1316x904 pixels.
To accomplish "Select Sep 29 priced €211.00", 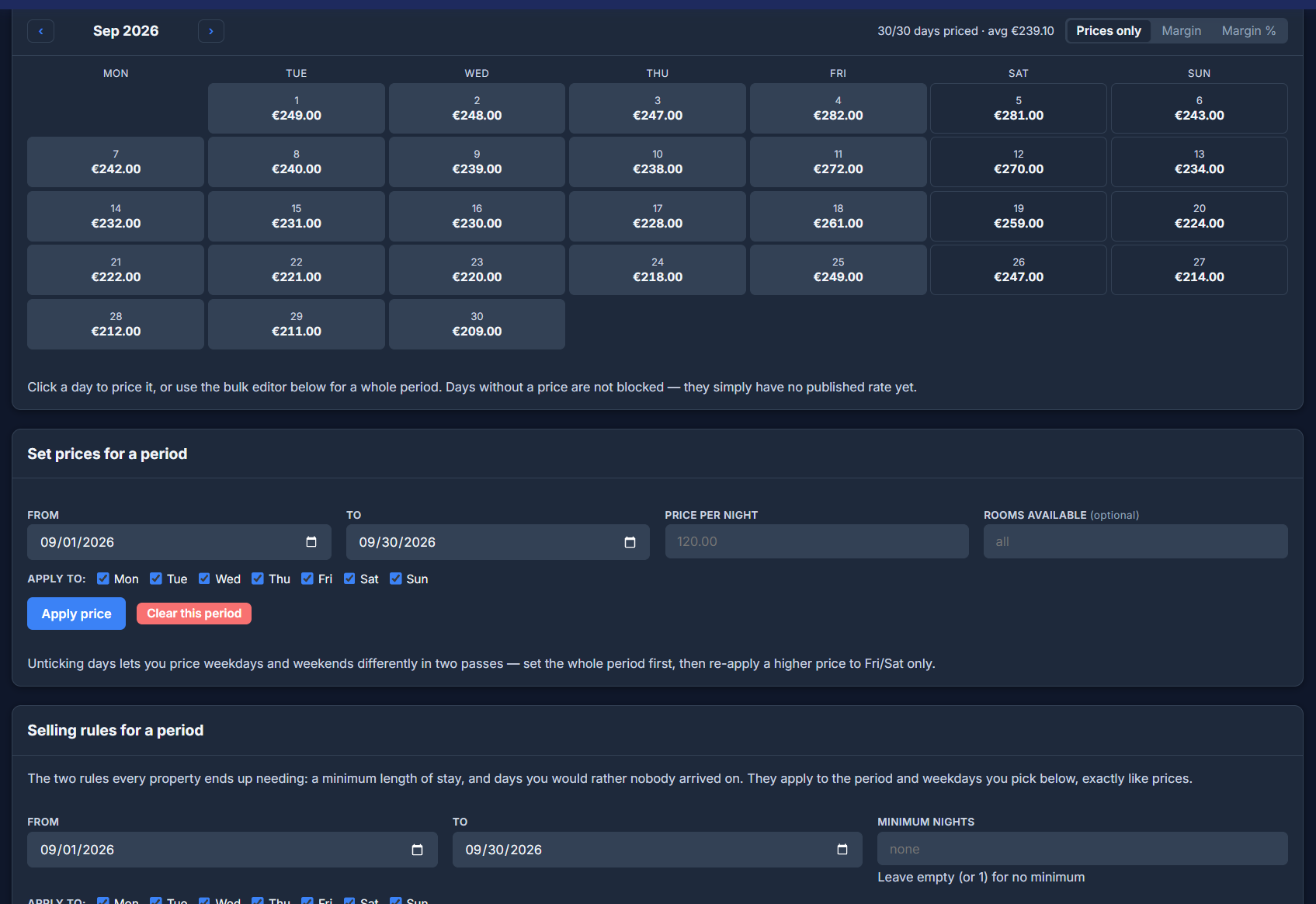I will coord(297,324).
